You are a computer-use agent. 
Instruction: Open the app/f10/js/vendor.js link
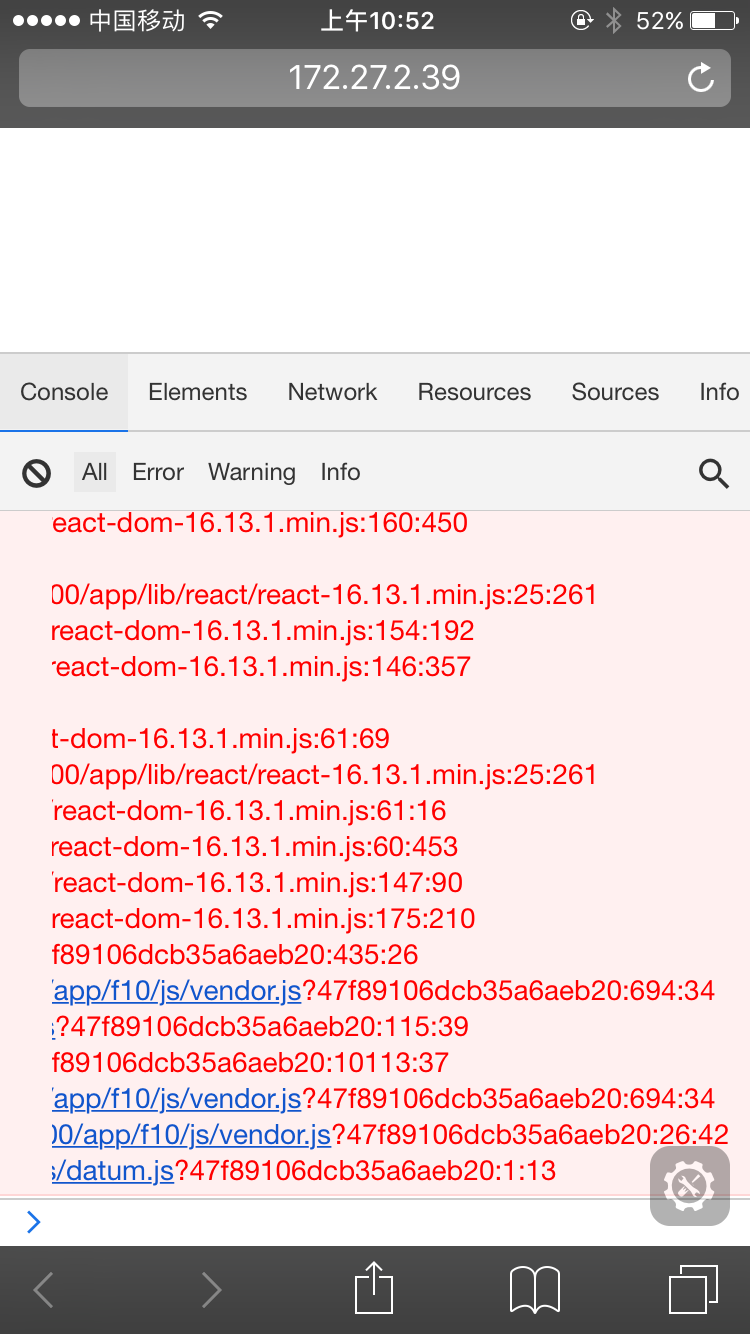pos(177,989)
